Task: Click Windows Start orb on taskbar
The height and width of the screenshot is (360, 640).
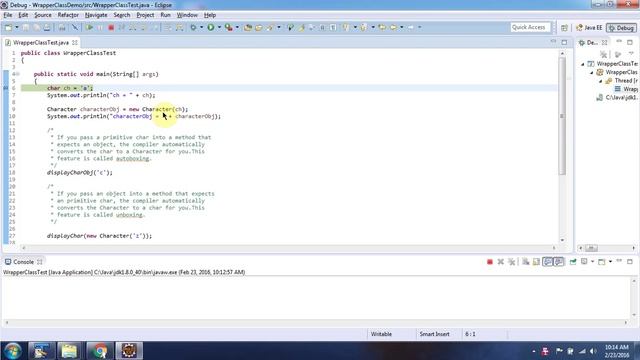Action: pyautogui.click(x=13, y=351)
